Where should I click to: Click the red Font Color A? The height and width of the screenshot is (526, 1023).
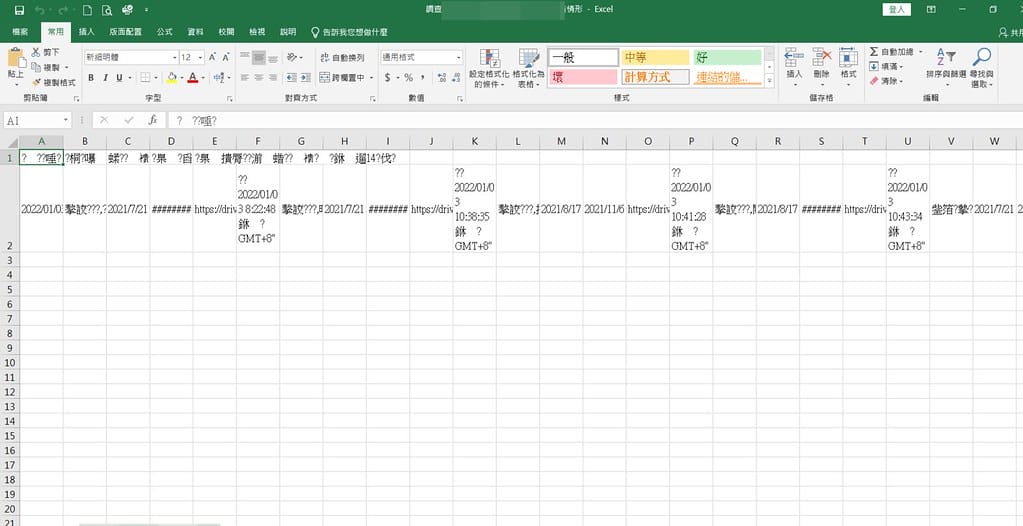192,78
